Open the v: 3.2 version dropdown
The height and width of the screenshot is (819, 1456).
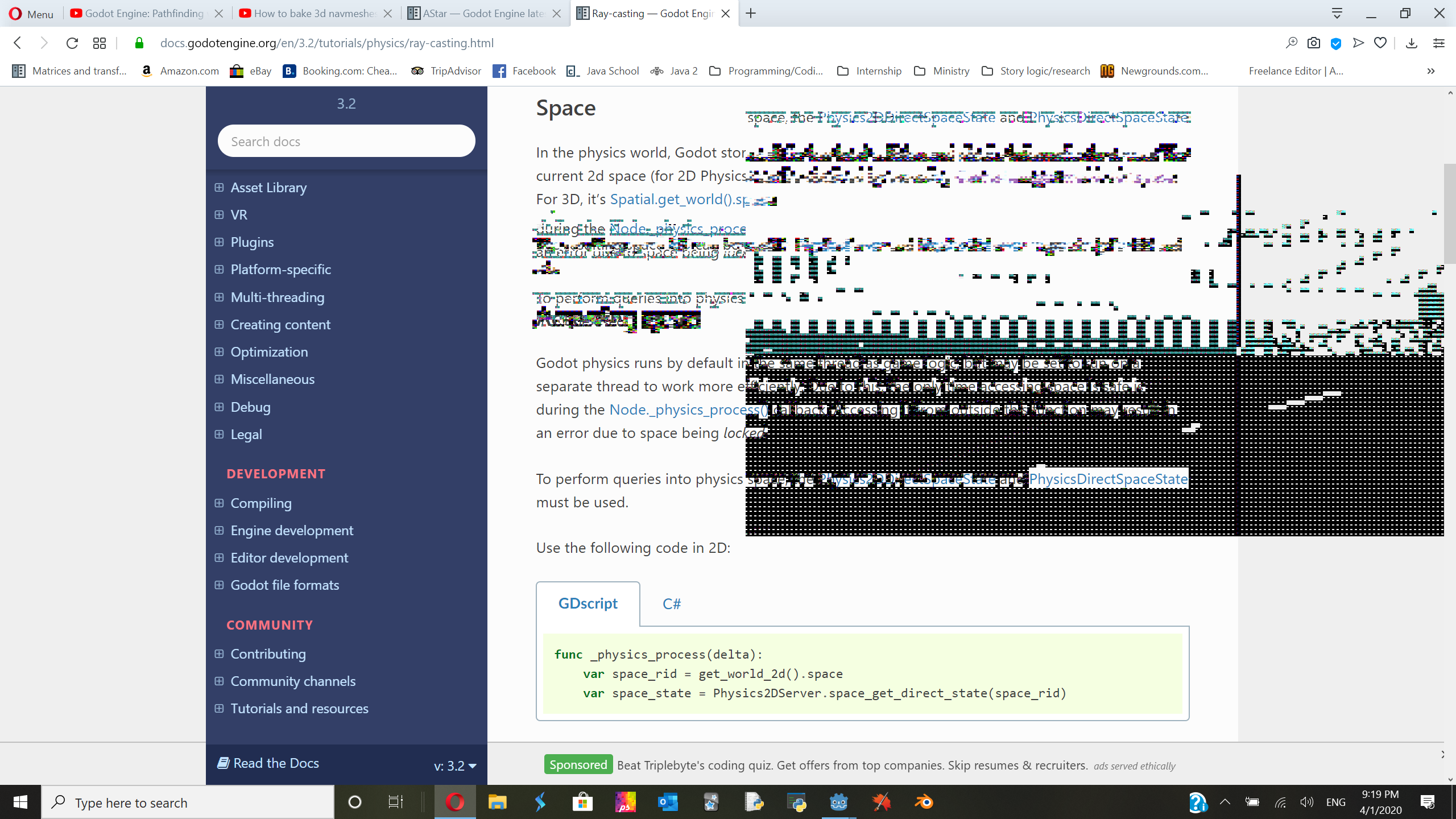pyautogui.click(x=455, y=766)
